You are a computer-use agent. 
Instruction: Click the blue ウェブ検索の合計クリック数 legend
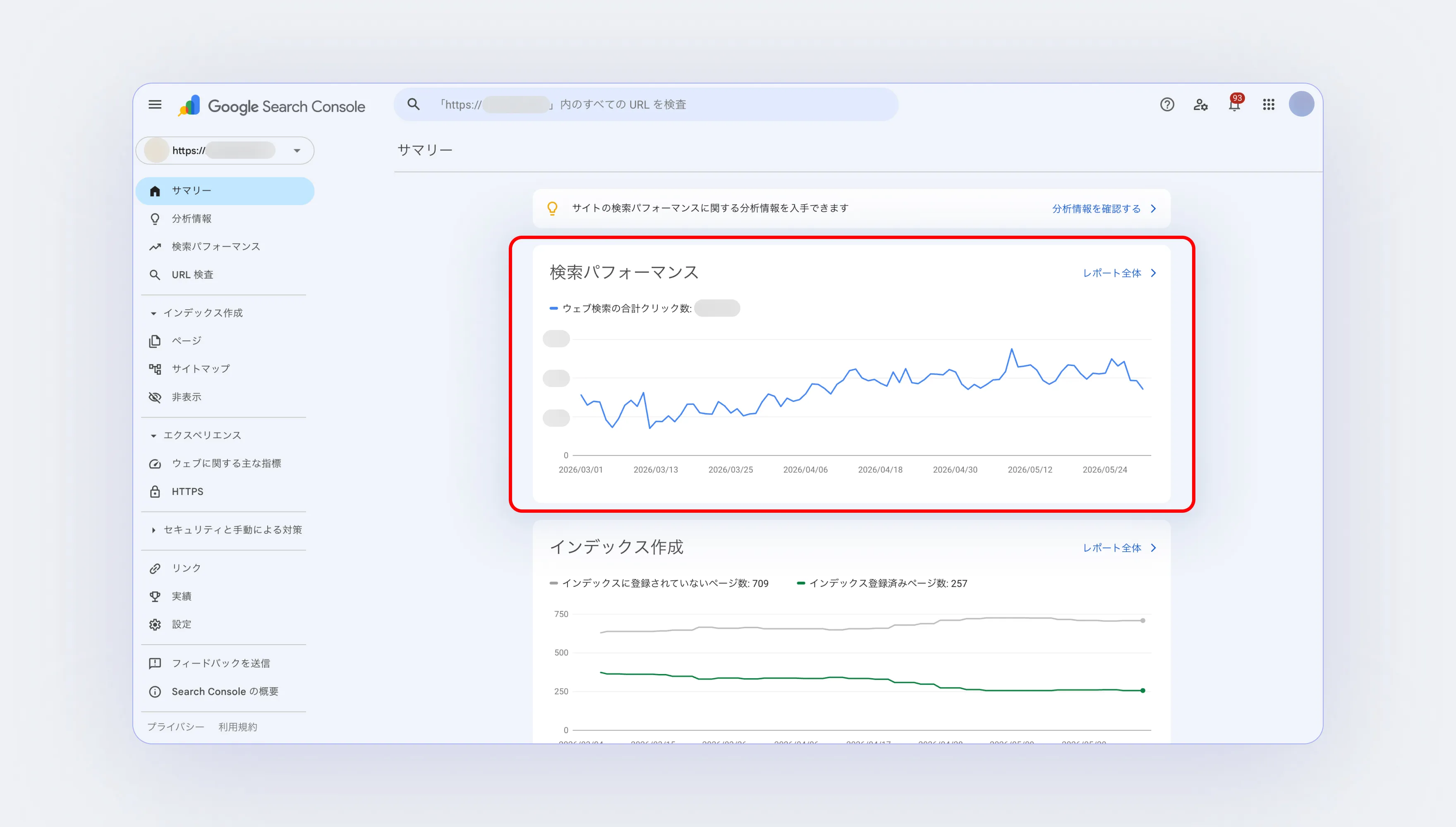click(x=620, y=308)
